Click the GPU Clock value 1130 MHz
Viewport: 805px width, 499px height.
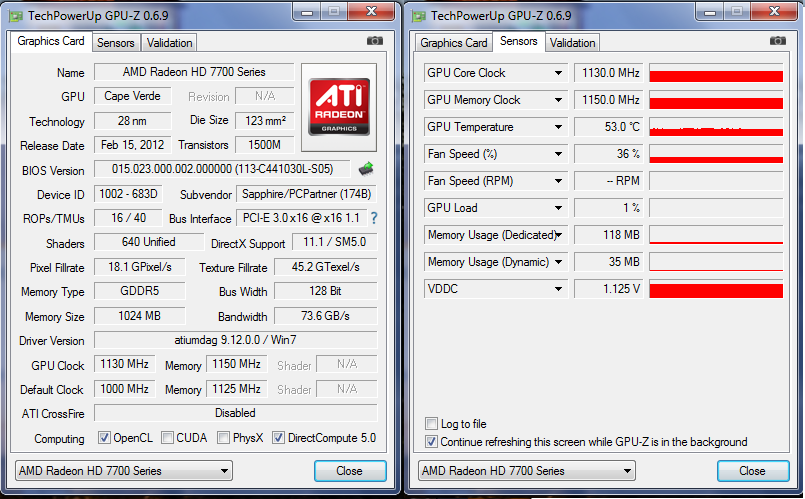[124, 364]
